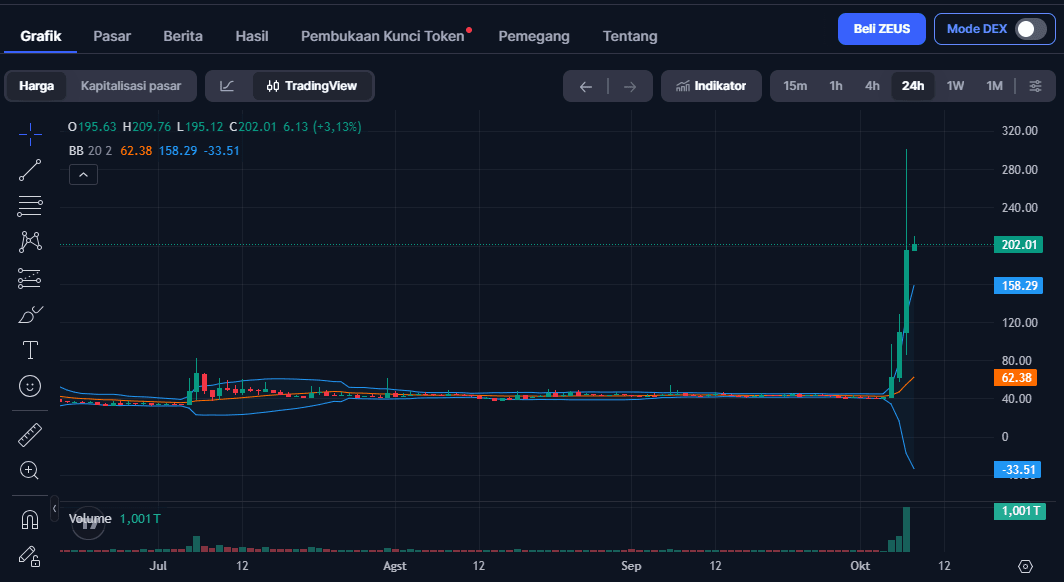Switch to Harga view
The image size is (1064, 582).
coord(37,86)
